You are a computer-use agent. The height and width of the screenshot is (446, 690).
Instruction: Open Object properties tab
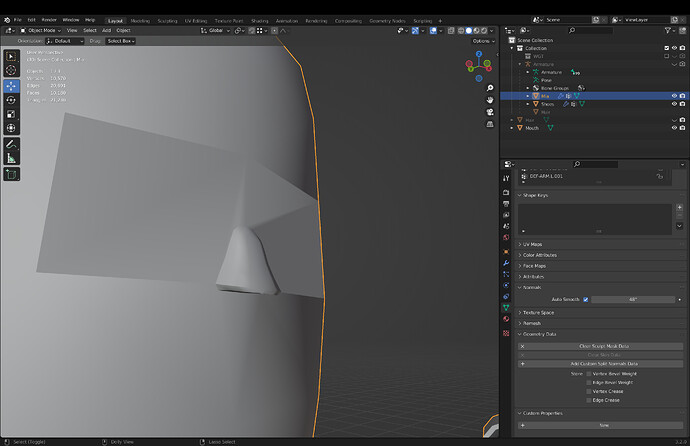(x=506, y=252)
